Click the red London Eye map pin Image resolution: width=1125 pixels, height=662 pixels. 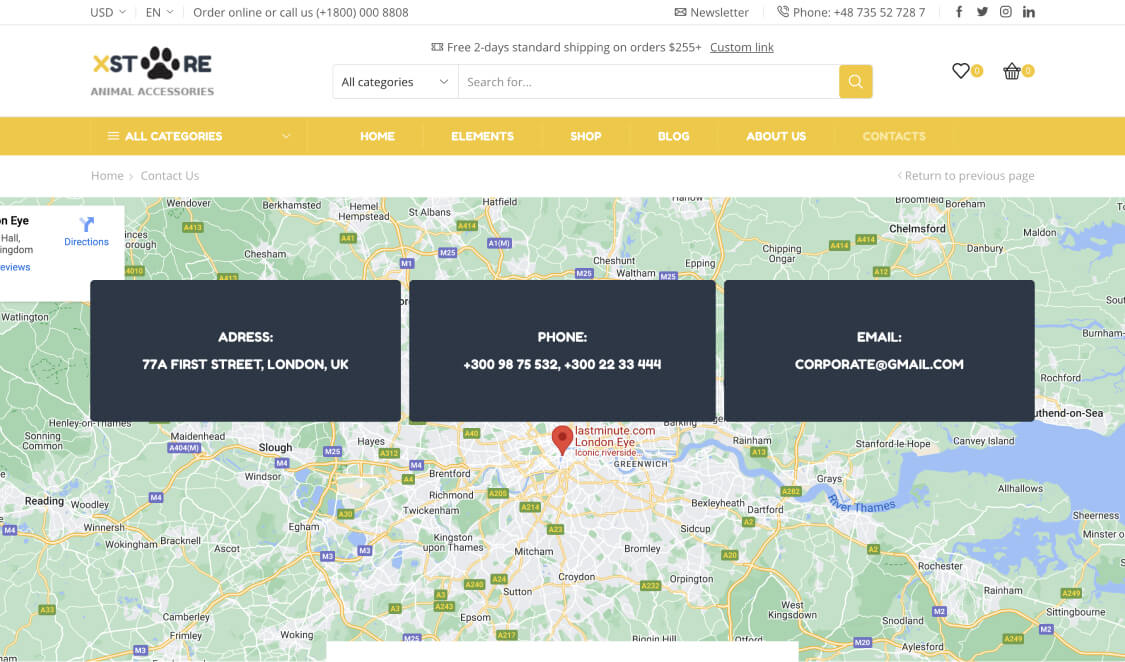[x=563, y=439]
